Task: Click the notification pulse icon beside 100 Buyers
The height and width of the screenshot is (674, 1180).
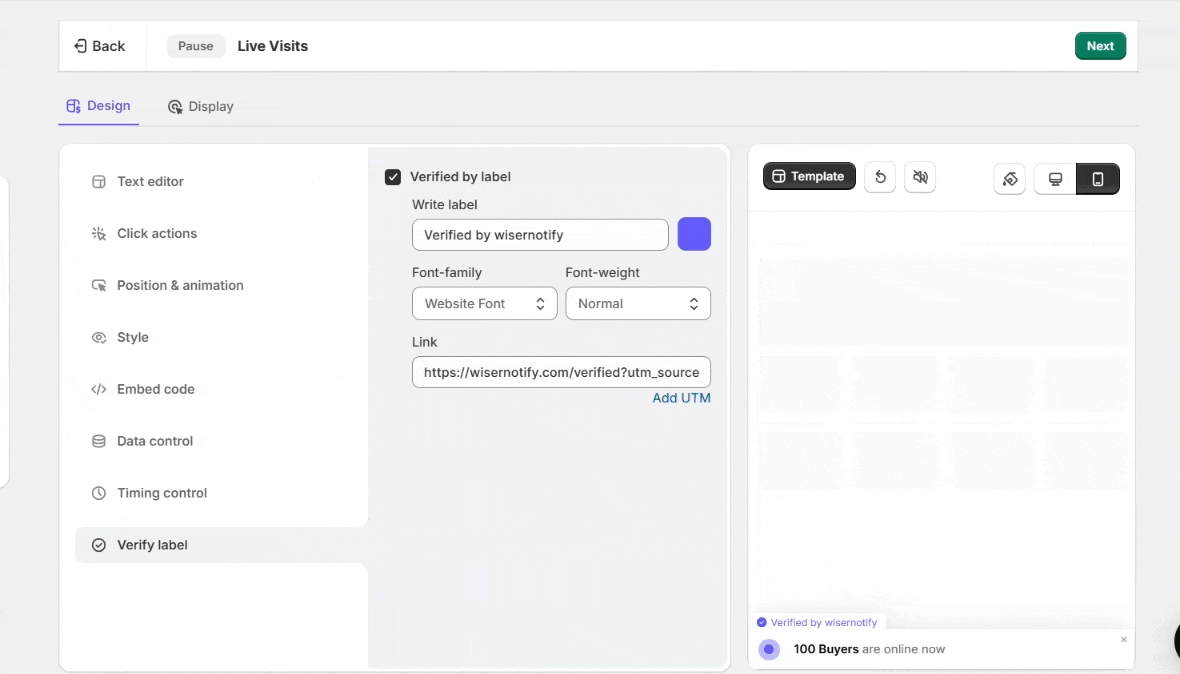Action: point(769,649)
